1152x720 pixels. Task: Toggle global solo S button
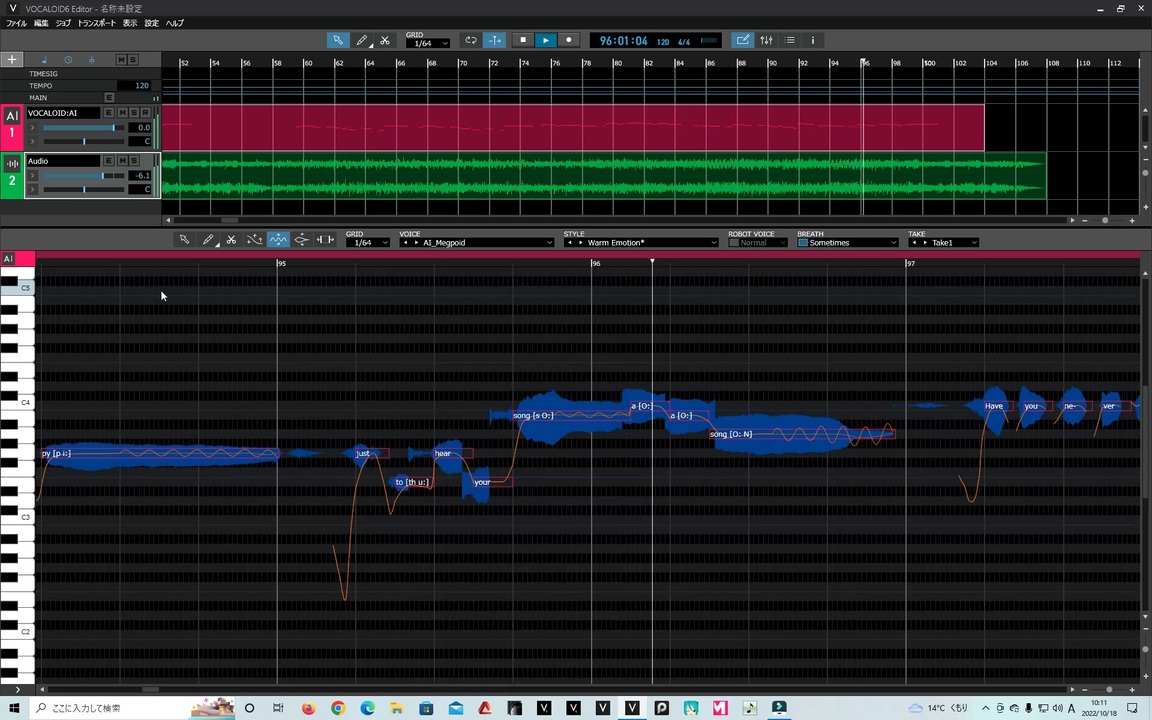(132, 60)
